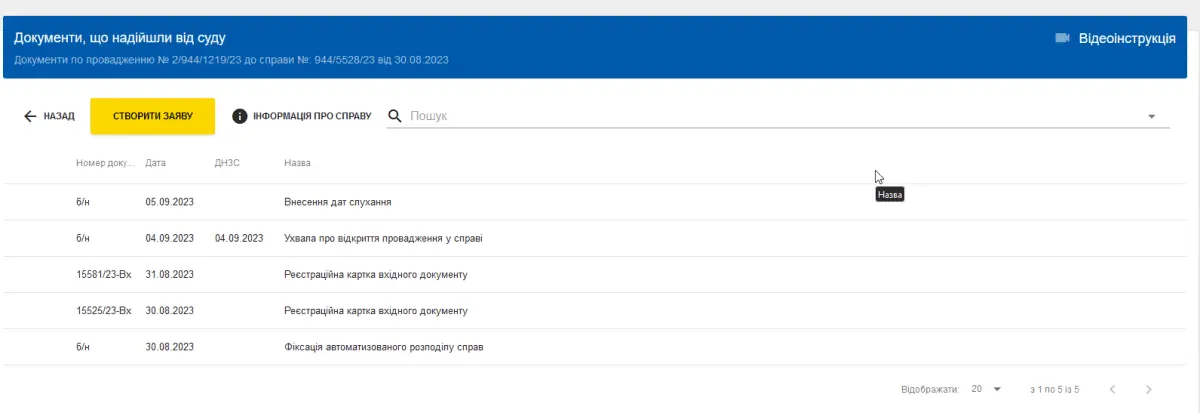Go to the next page arrow
The image size is (1200, 413).
tap(1149, 389)
